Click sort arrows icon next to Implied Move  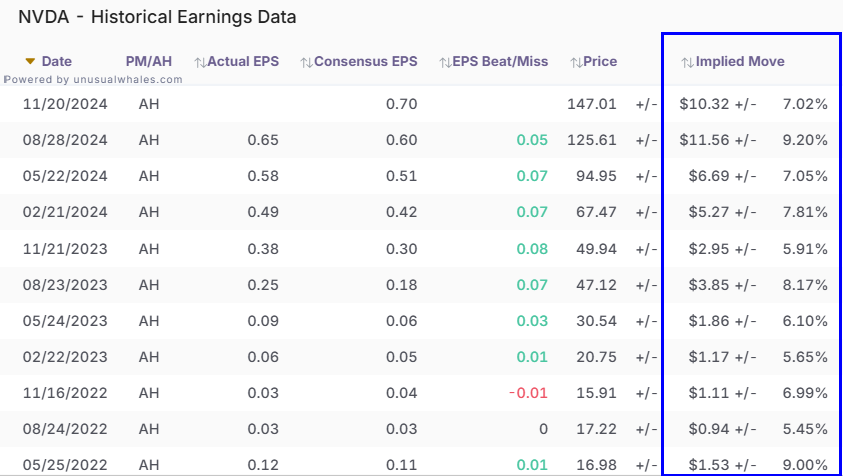click(x=688, y=62)
